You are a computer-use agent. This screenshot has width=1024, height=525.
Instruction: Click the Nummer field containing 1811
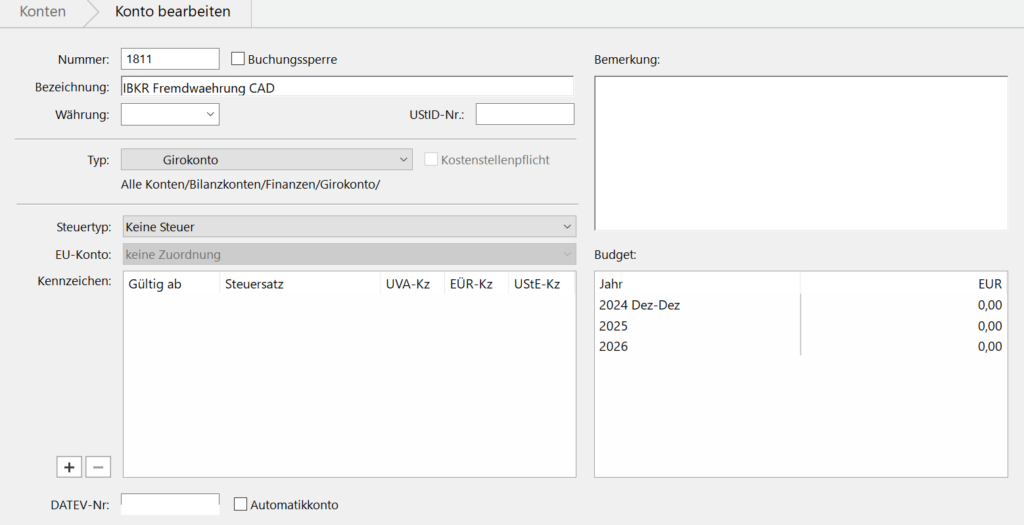click(x=169, y=59)
